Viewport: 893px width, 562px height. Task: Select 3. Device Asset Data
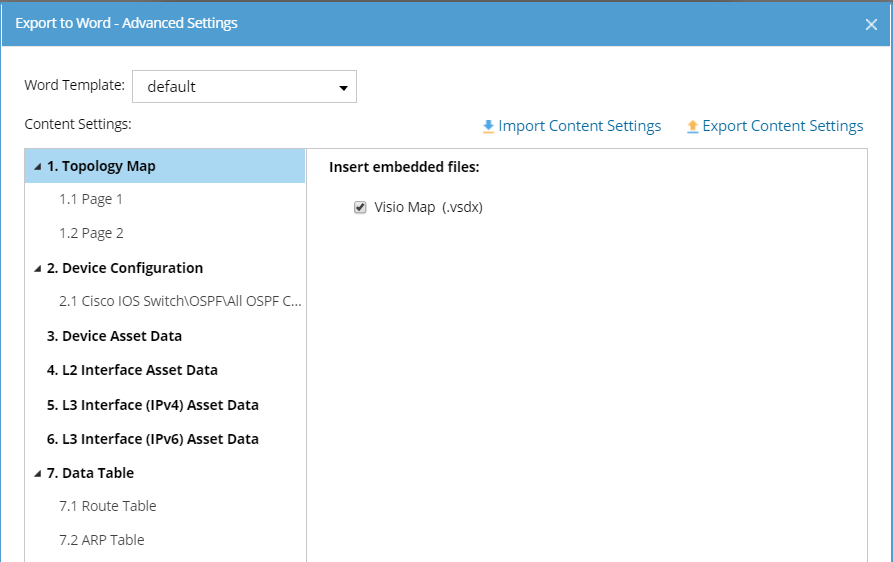coord(114,336)
